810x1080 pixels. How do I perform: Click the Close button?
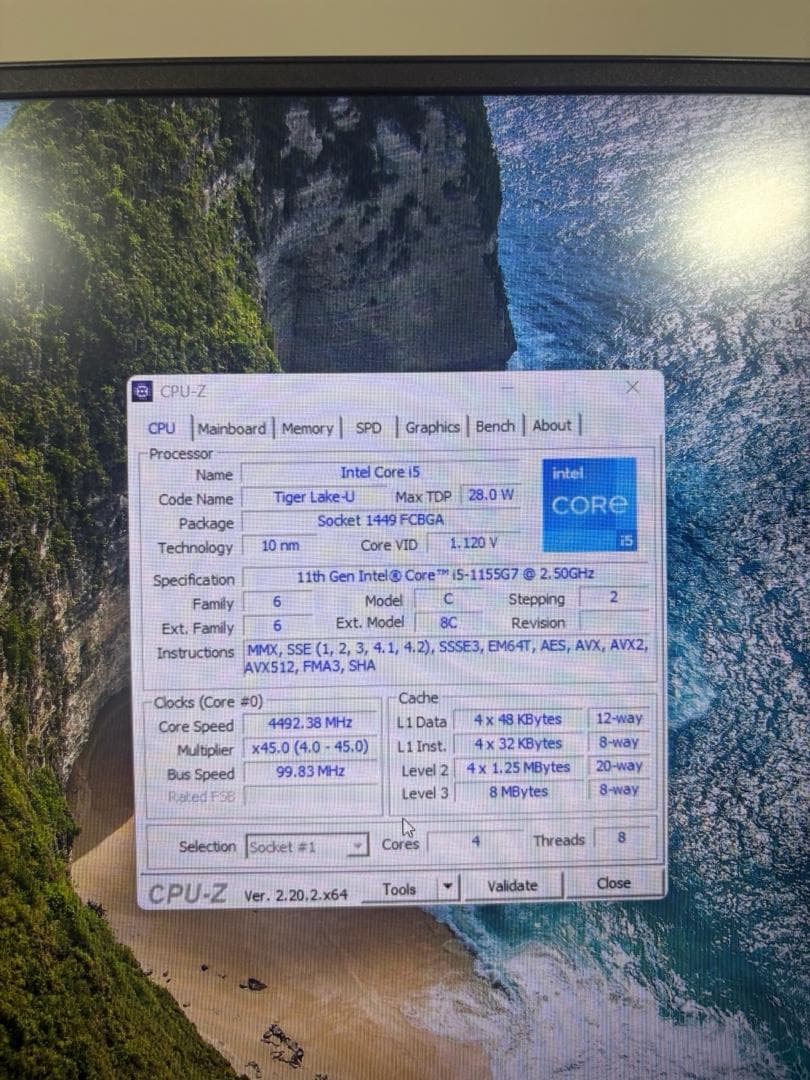tap(614, 883)
